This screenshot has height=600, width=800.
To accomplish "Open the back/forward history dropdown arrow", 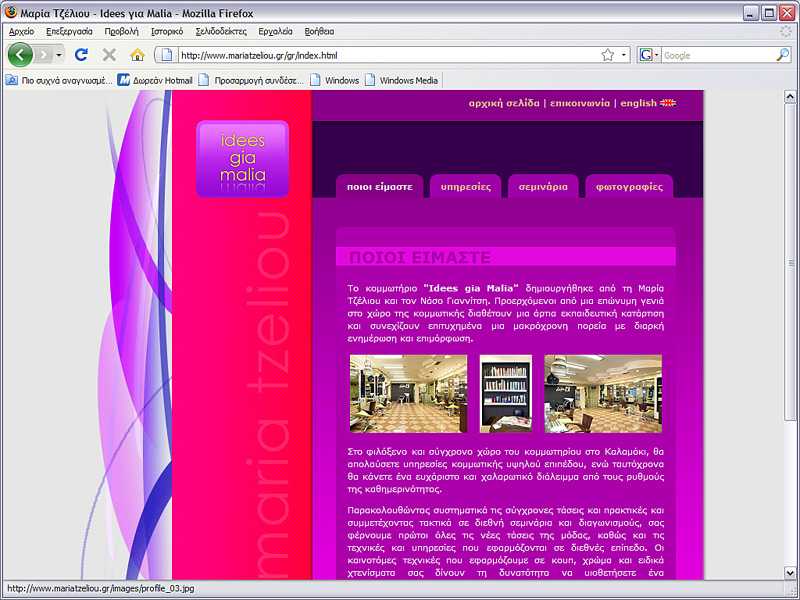I will (x=59, y=55).
